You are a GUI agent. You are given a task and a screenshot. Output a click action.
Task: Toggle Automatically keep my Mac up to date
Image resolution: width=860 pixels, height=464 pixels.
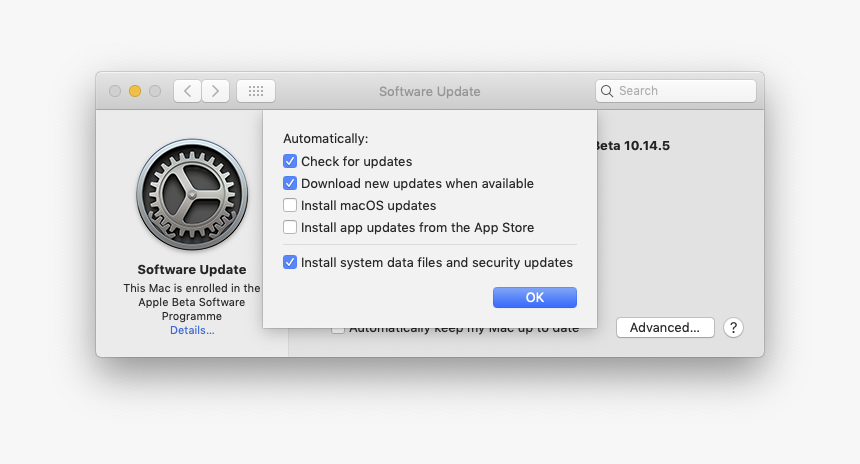338,330
